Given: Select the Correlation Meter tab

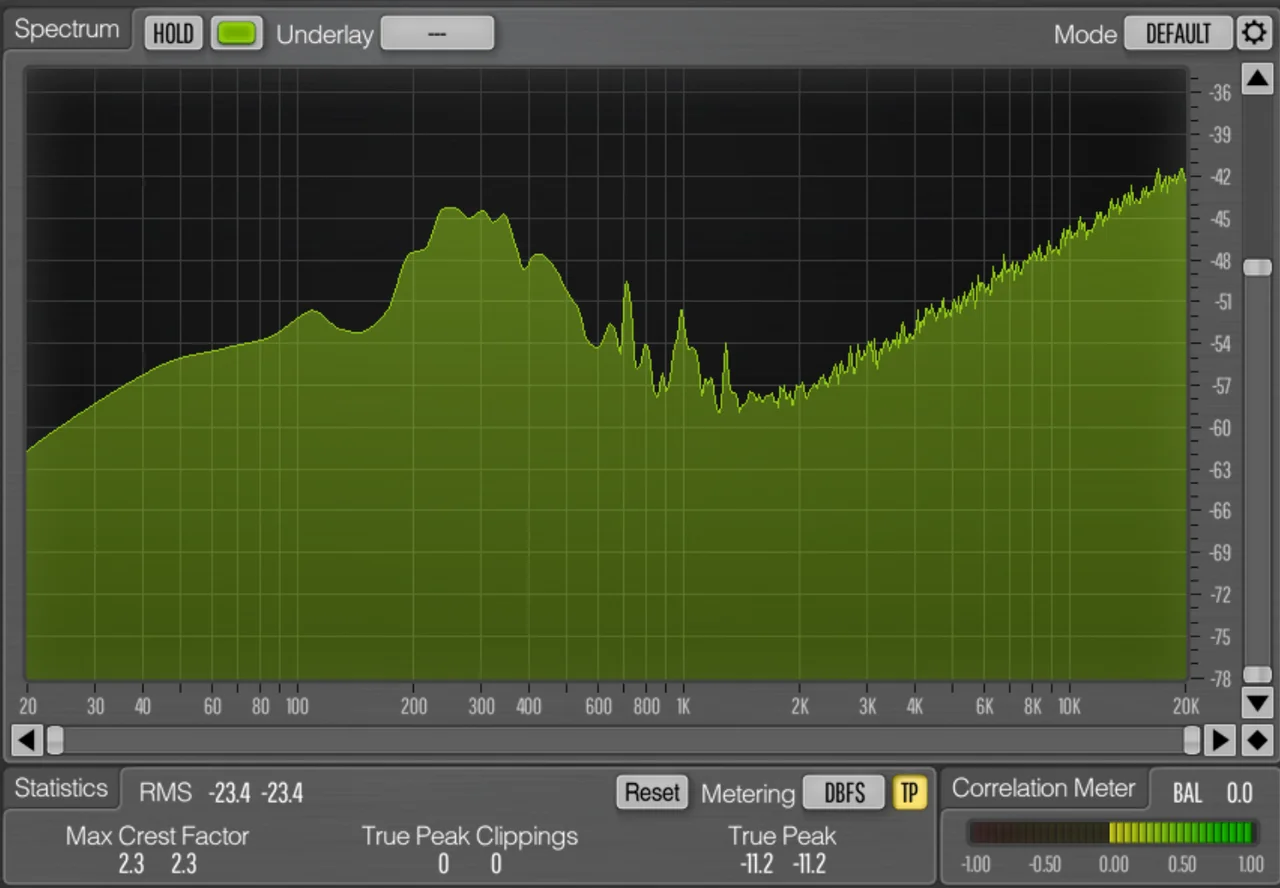Looking at the screenshot, I should coord(1043,788).
